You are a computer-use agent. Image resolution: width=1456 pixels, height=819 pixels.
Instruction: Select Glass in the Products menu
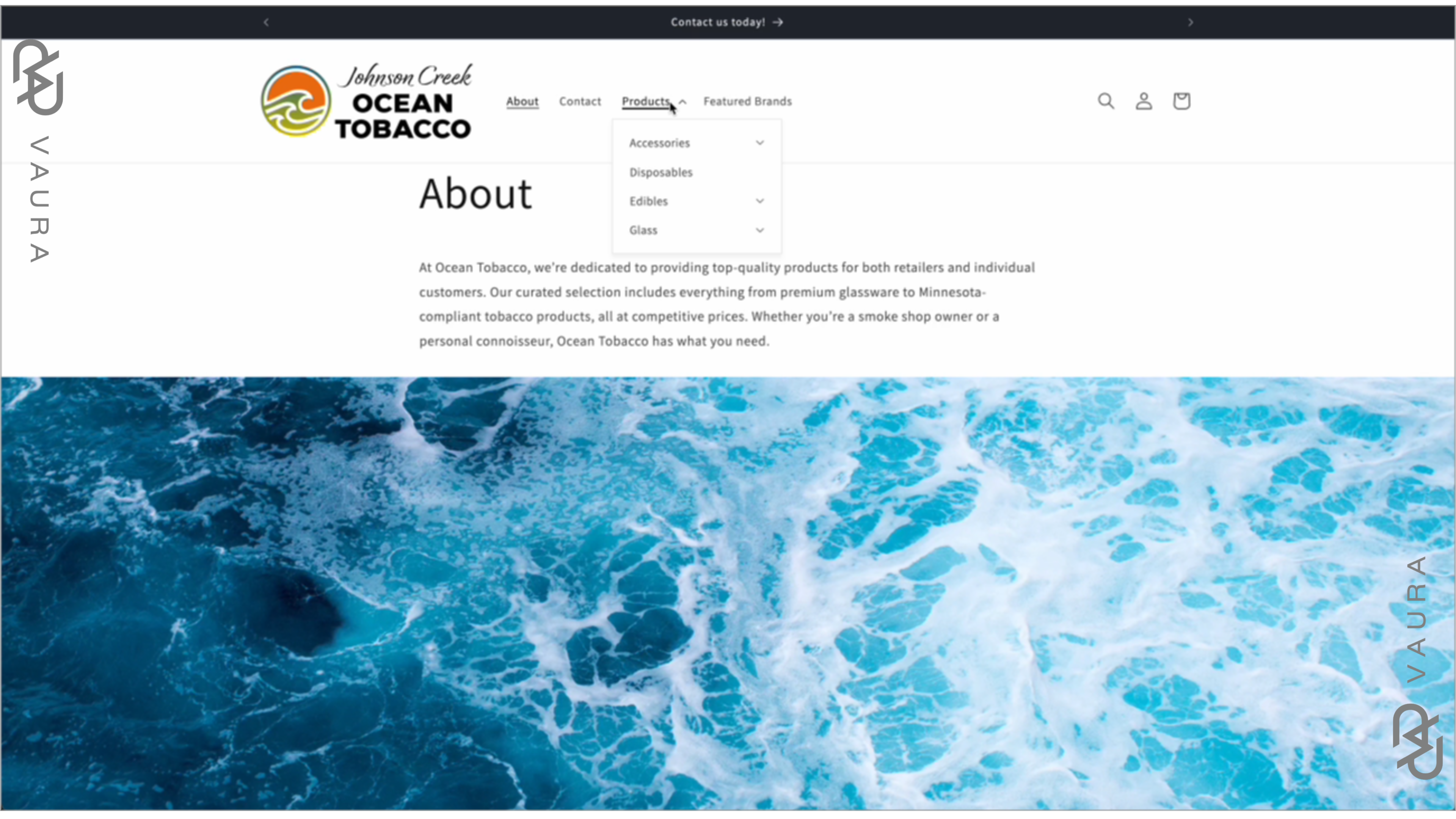[x=643, y=230]
